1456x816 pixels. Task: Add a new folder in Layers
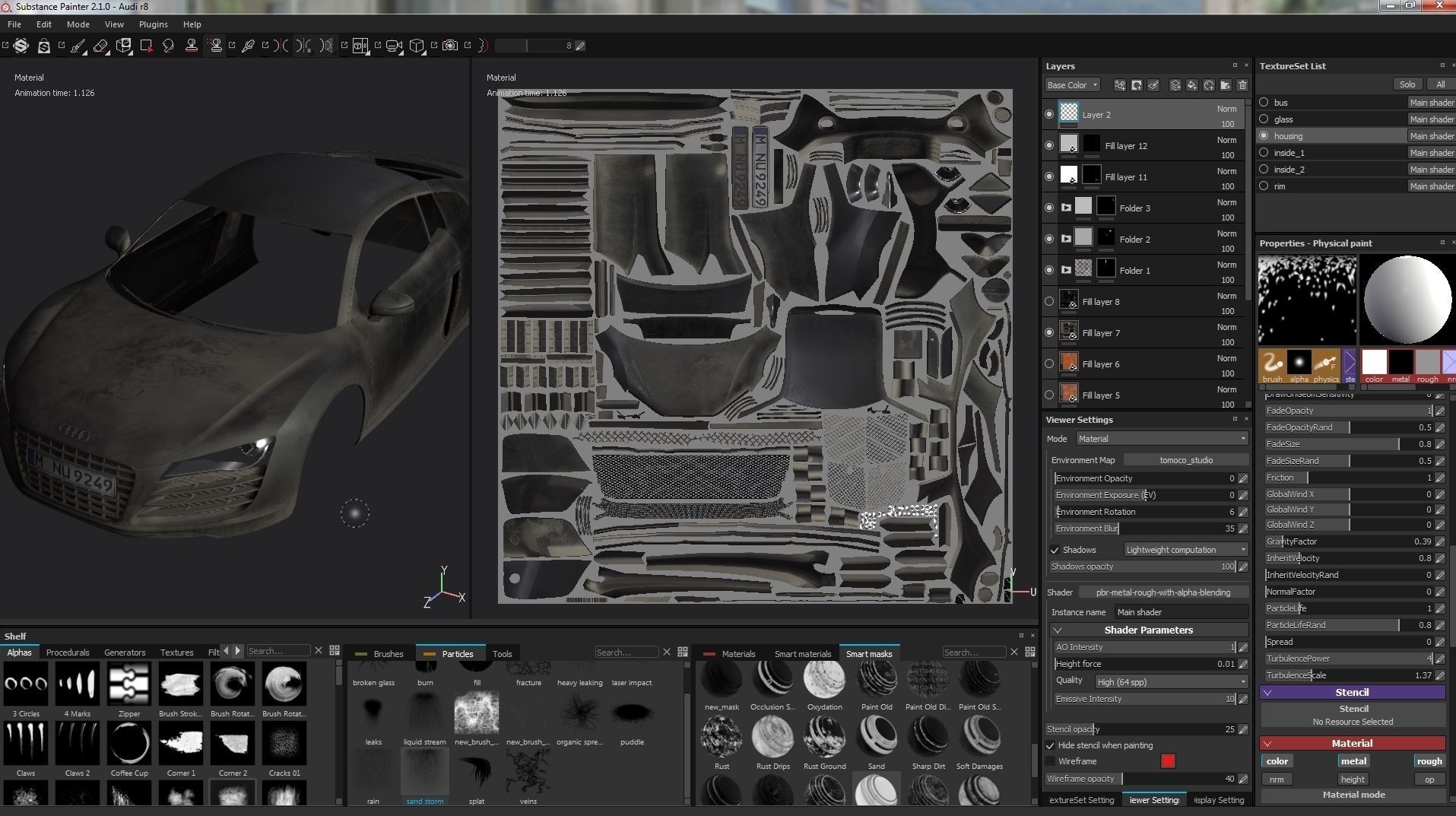1226,85
